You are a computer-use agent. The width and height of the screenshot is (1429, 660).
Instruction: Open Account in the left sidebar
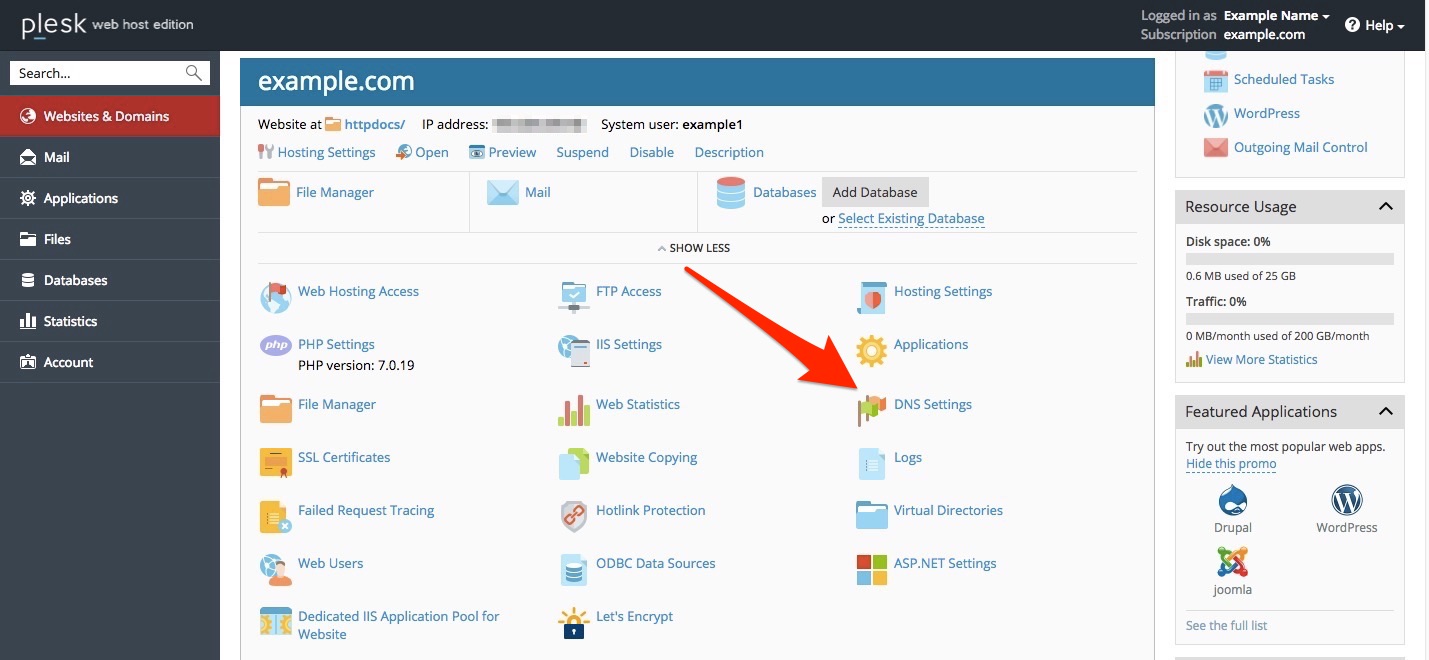coord(110,362)
